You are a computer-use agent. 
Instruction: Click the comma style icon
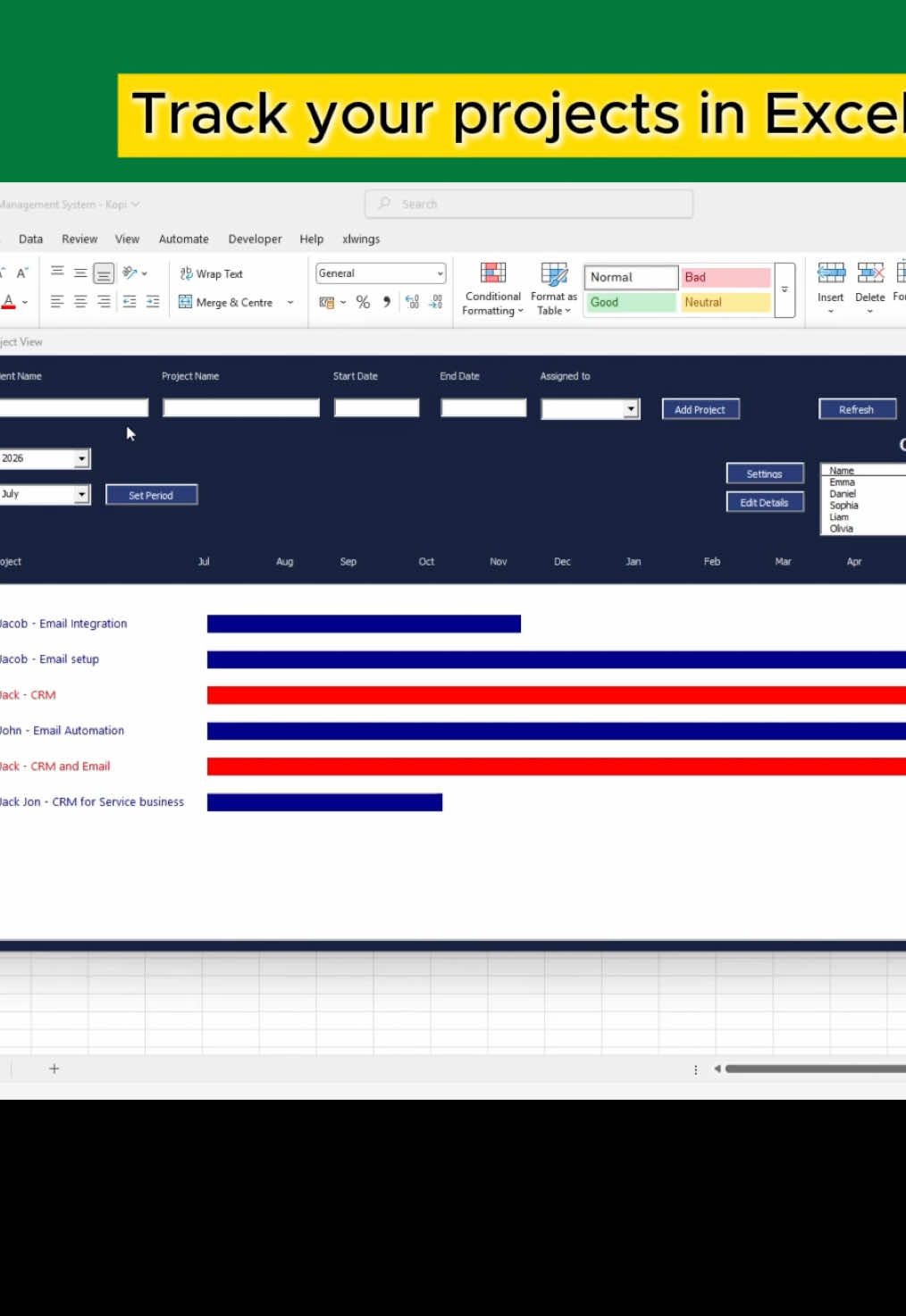[x=386, y=302]
